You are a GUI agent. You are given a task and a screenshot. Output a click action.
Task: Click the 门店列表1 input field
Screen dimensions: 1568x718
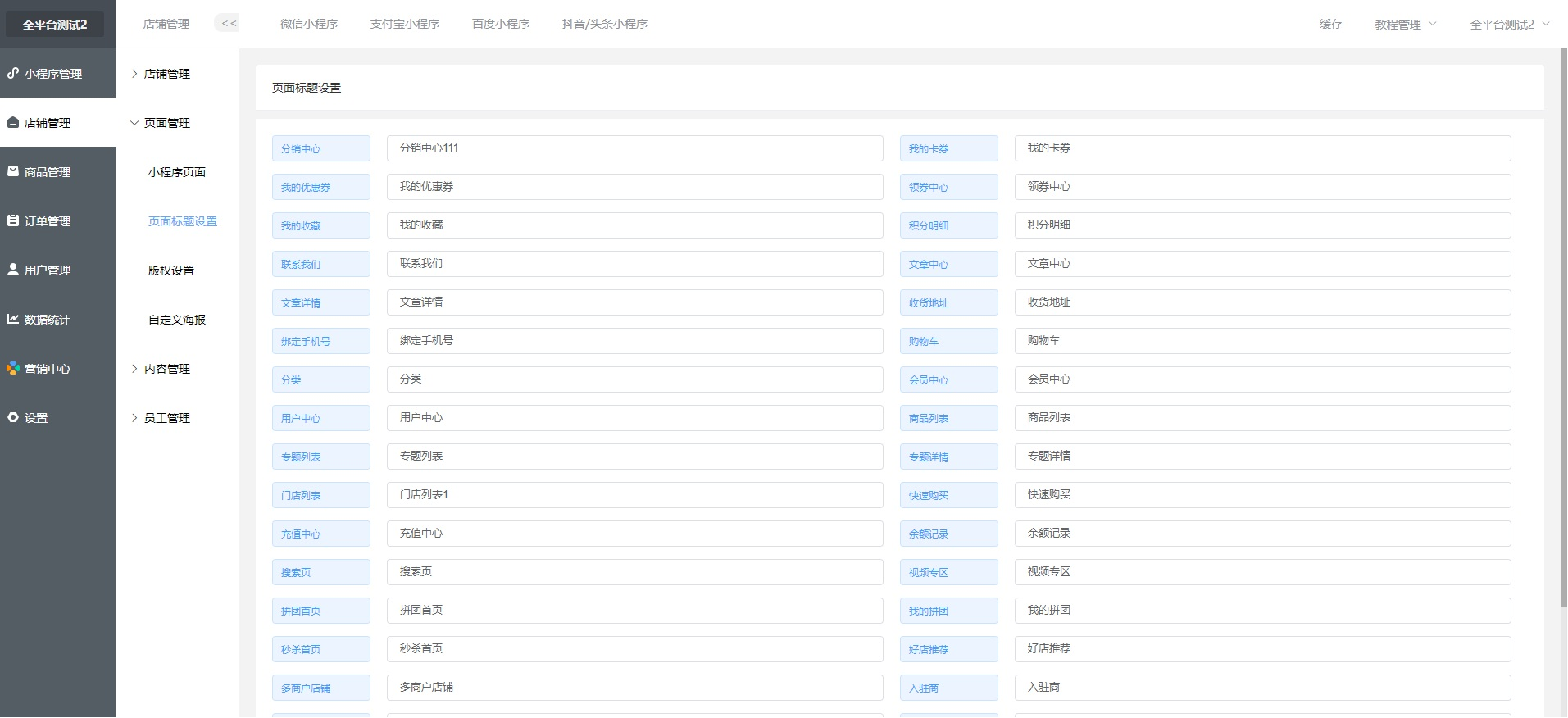(635, 495)
